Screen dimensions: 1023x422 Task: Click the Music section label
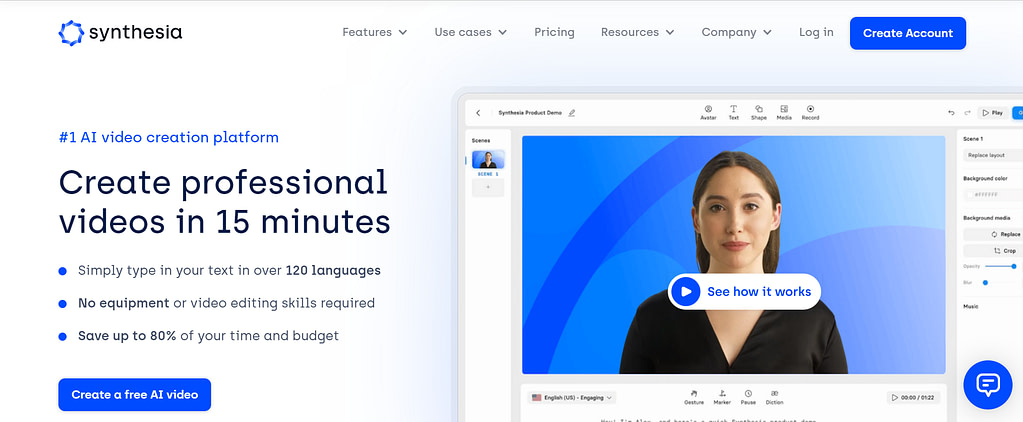point(971,306)
